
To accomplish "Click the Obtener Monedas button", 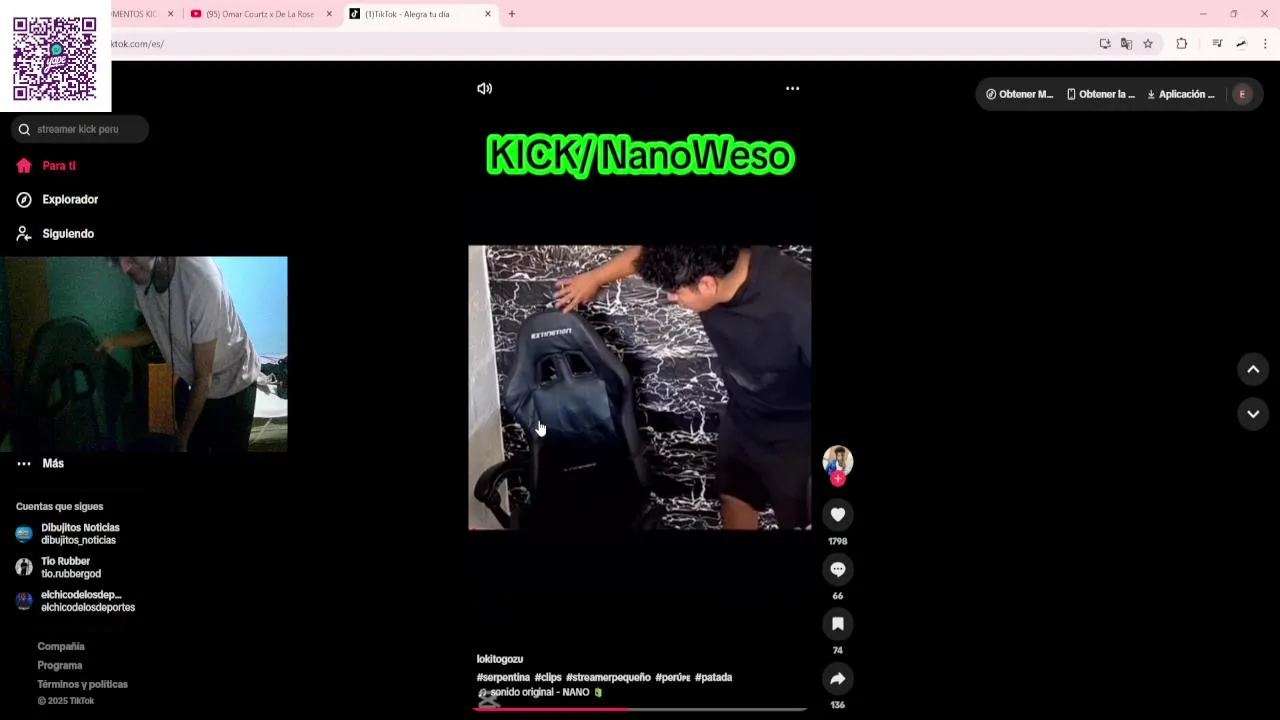I will coord(1020,94).
